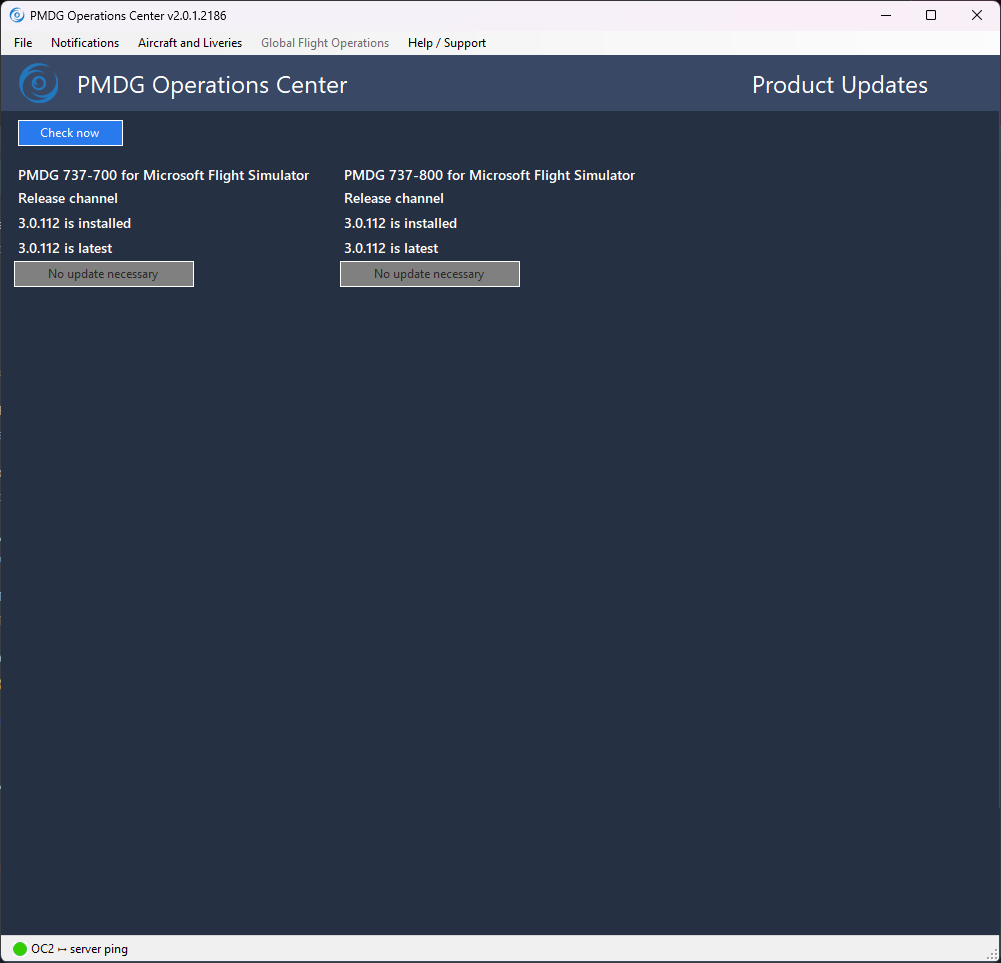Click the Check now button
This screenshot has width=1001, height=963.
(70, 133)
